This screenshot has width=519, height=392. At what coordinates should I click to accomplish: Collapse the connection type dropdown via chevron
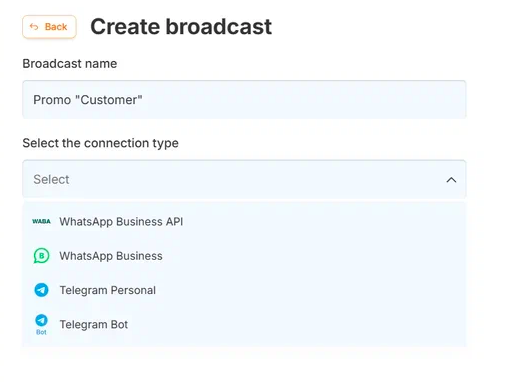pyautogui.click(x=451, y=180)
